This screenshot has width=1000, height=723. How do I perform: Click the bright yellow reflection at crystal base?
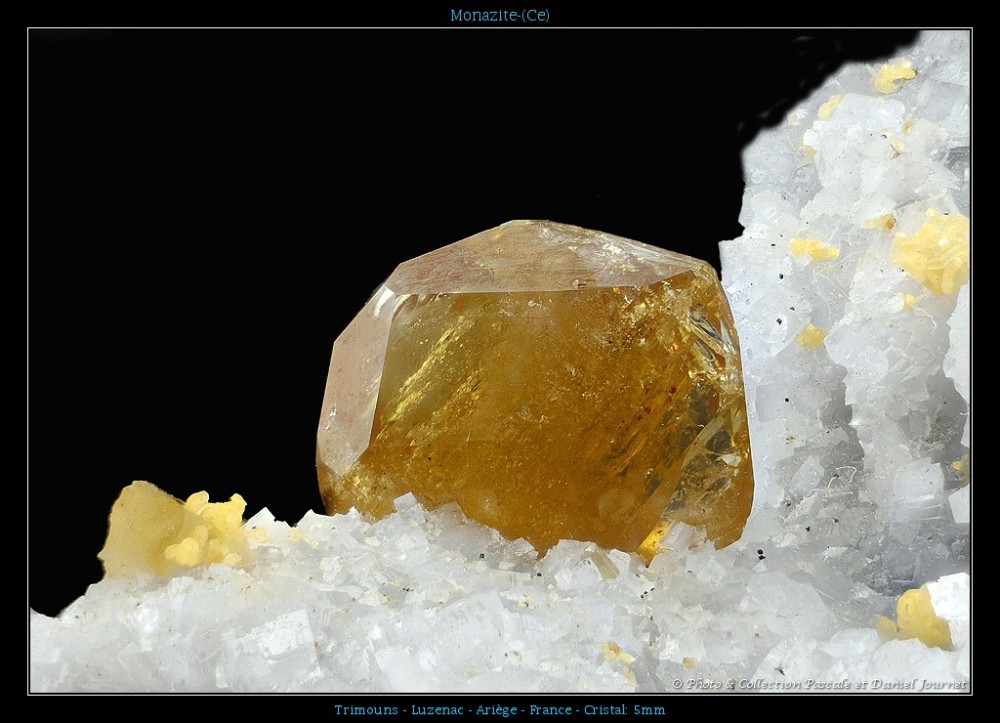pos(652,541)
